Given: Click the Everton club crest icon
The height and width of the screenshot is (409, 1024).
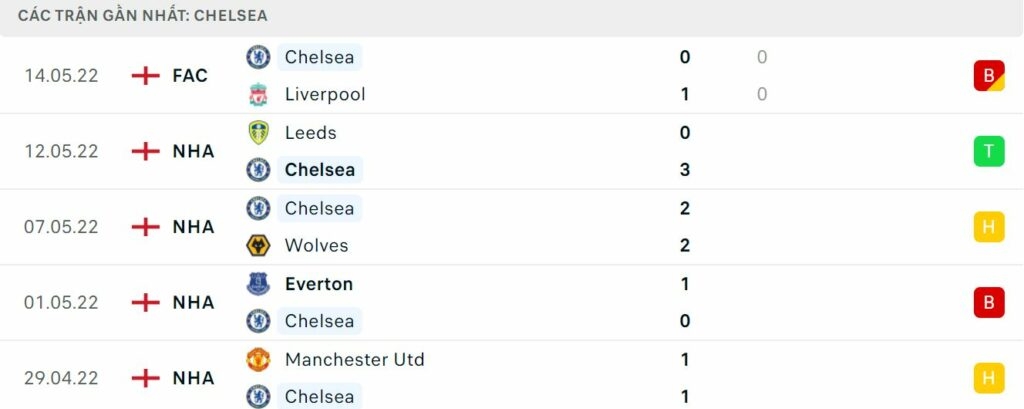Looking at the screenshot, I should pos(258,284).
